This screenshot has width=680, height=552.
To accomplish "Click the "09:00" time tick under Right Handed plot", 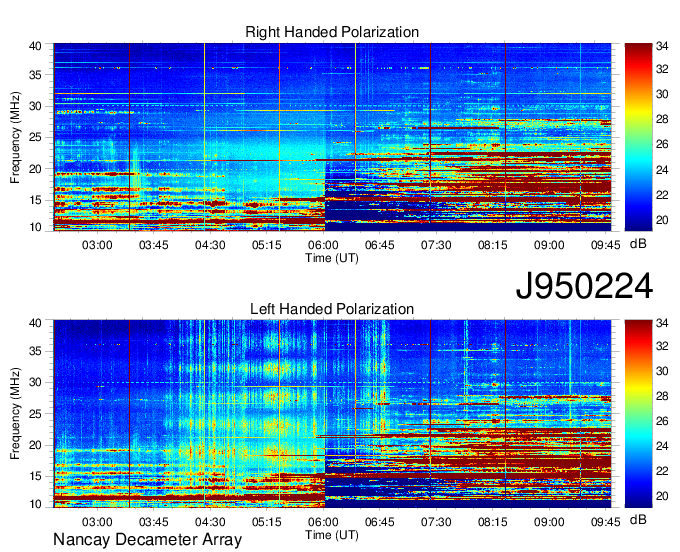I will 549,245.
